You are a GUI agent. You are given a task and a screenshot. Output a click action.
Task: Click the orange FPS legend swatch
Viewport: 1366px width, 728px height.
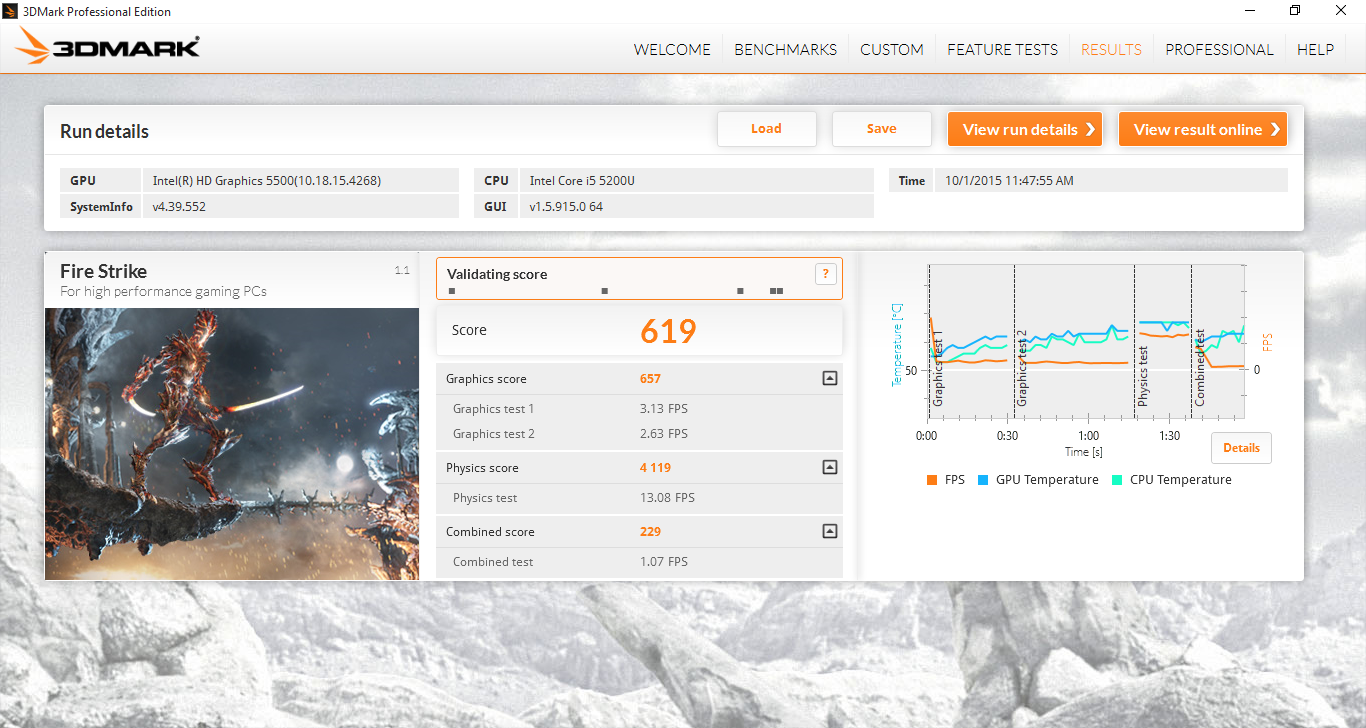point(932,480)
